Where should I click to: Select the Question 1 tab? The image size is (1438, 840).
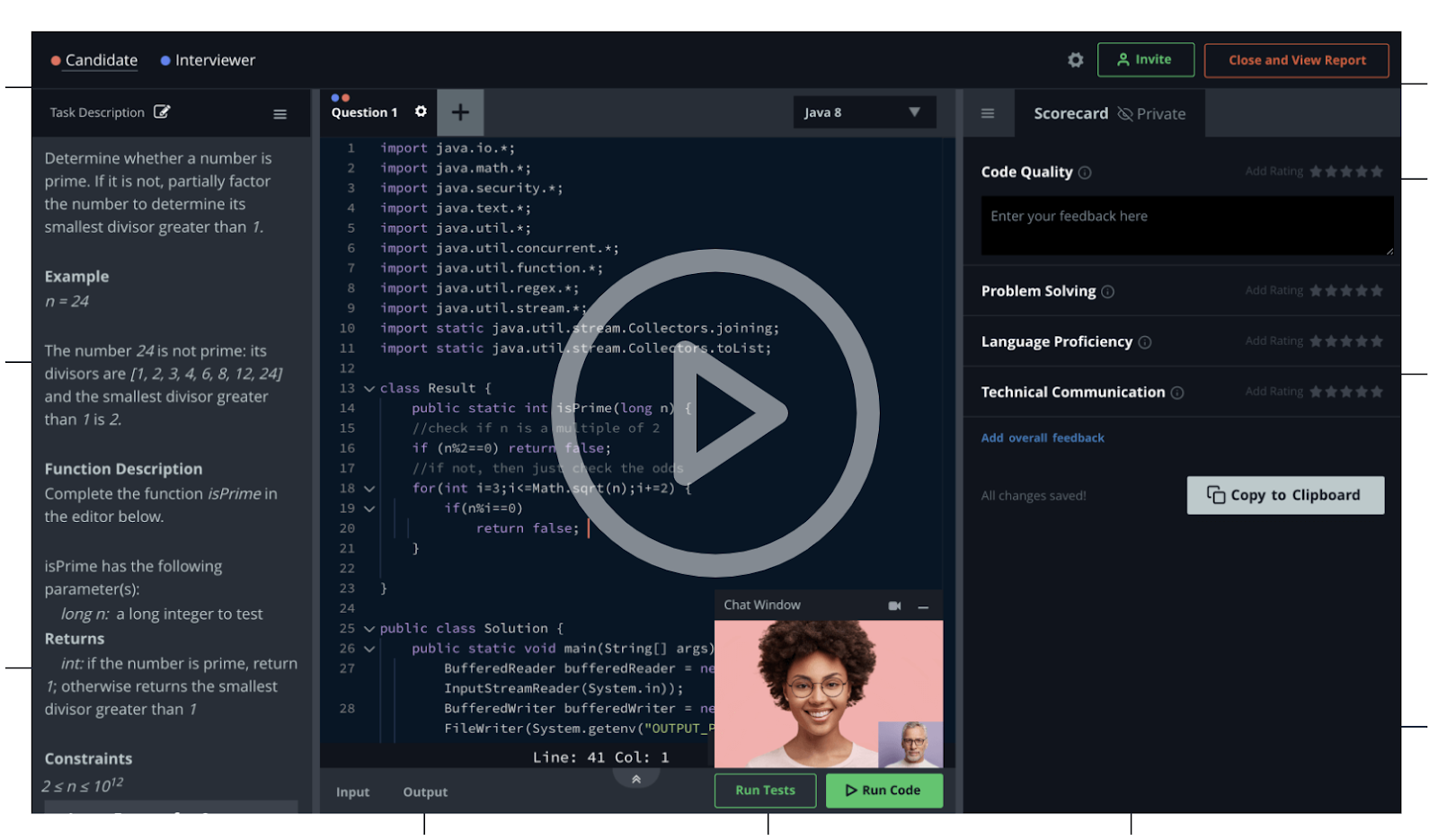tap(364, 112)
